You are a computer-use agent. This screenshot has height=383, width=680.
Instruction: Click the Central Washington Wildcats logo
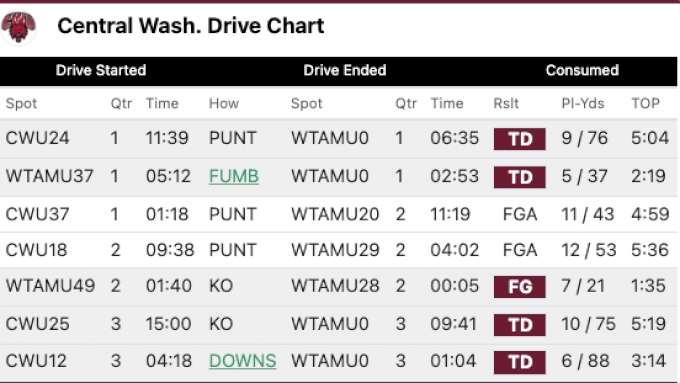(18, 27)
